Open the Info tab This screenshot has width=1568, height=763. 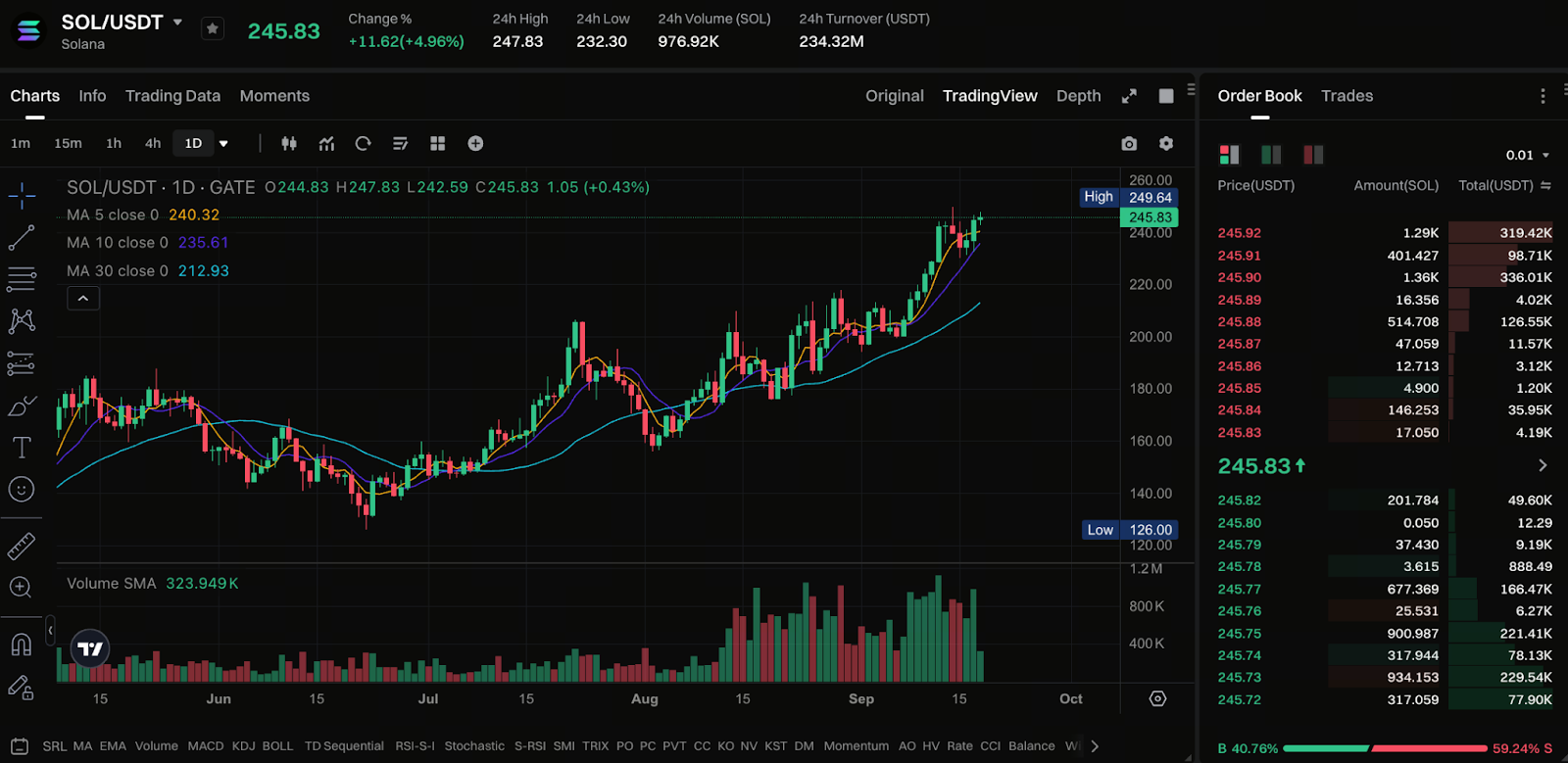click(x=92, y=96)
